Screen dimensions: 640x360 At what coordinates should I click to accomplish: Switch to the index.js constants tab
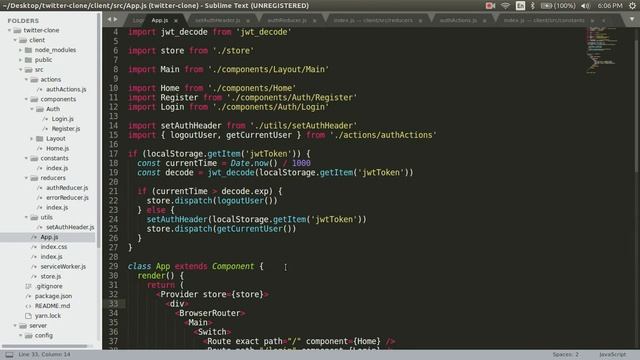click(x=544, y=20)
